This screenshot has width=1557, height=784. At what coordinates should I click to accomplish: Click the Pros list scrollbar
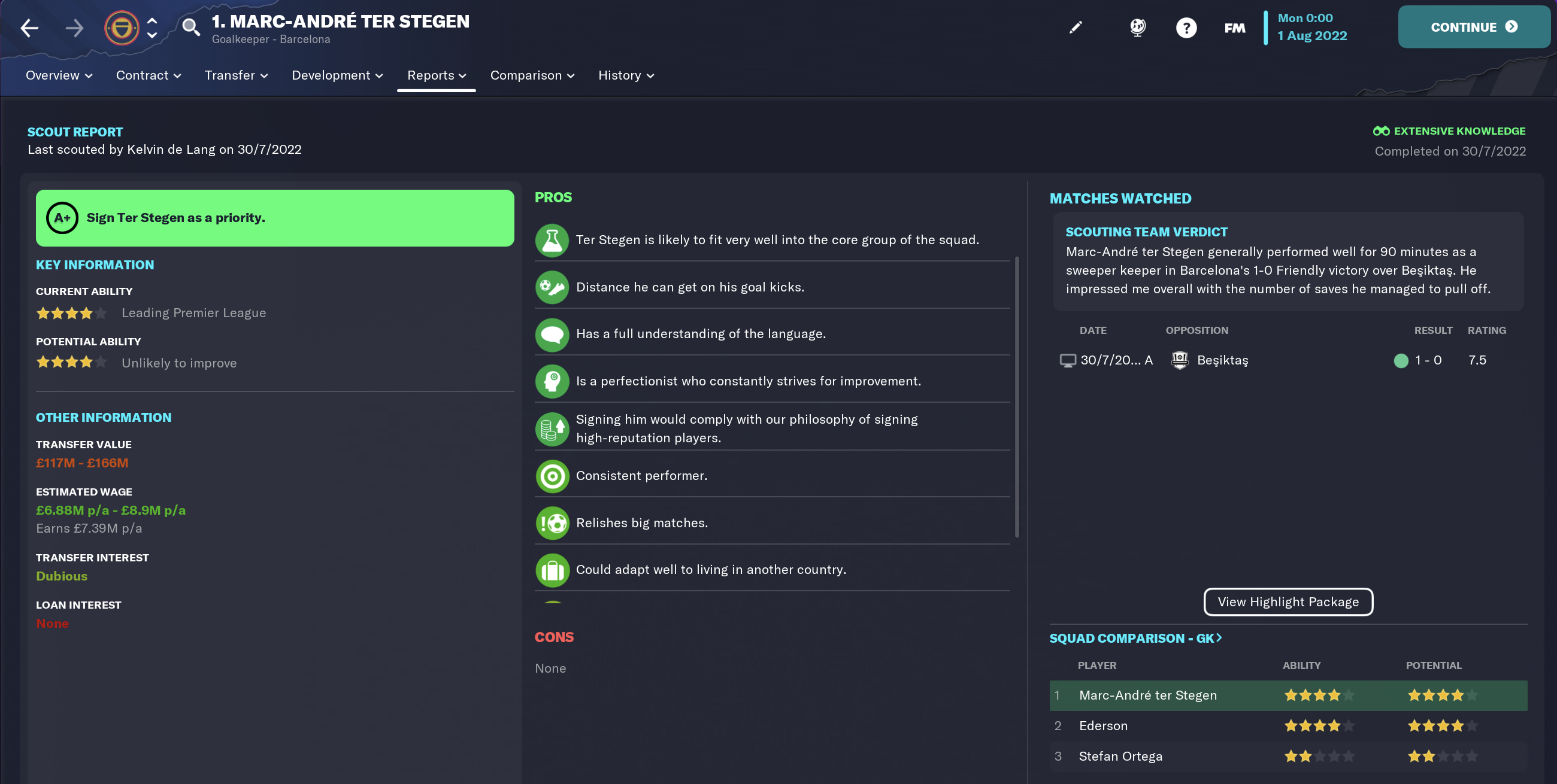(1017, 397)
